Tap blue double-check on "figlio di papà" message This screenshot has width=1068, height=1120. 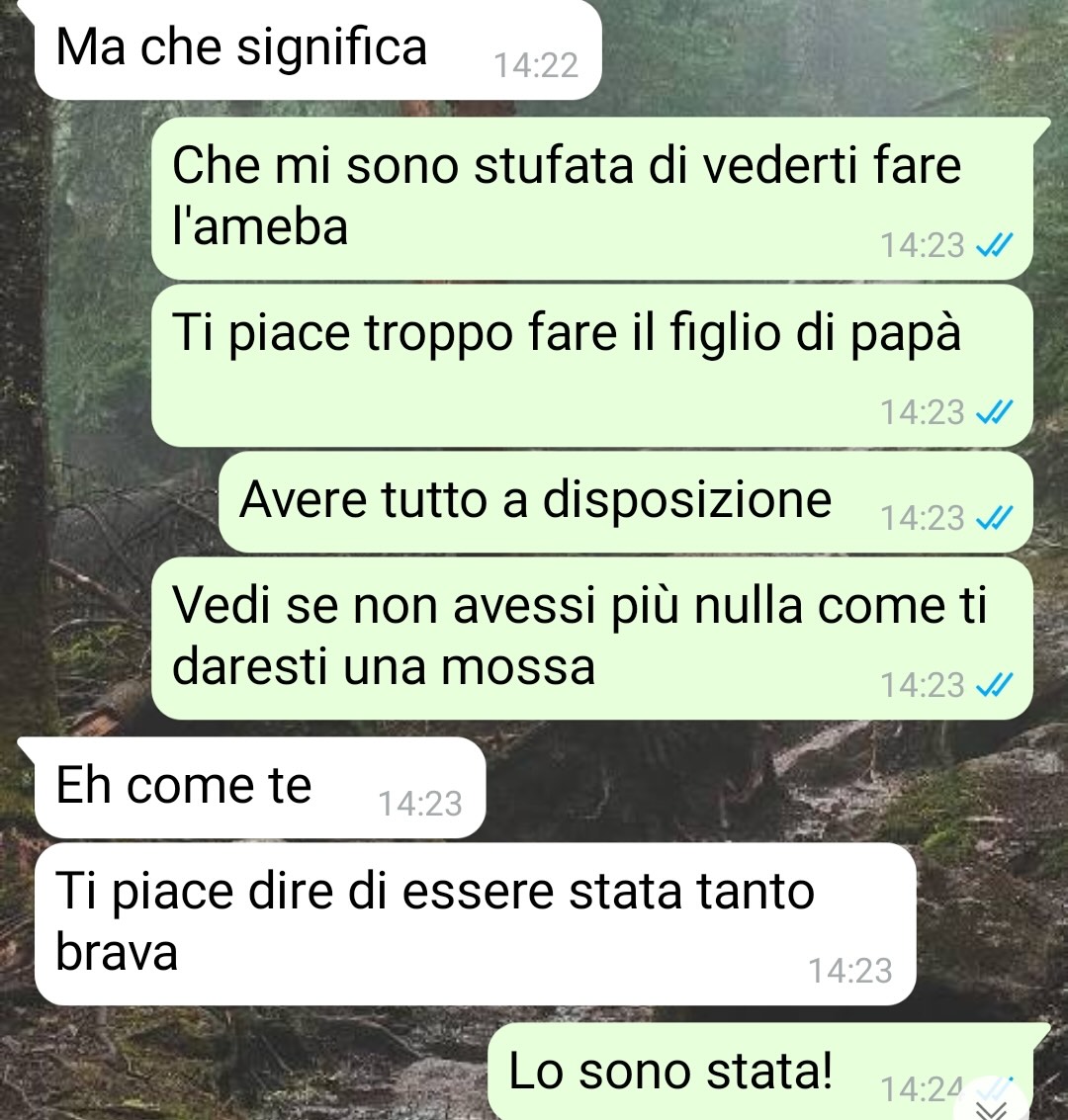995,413
